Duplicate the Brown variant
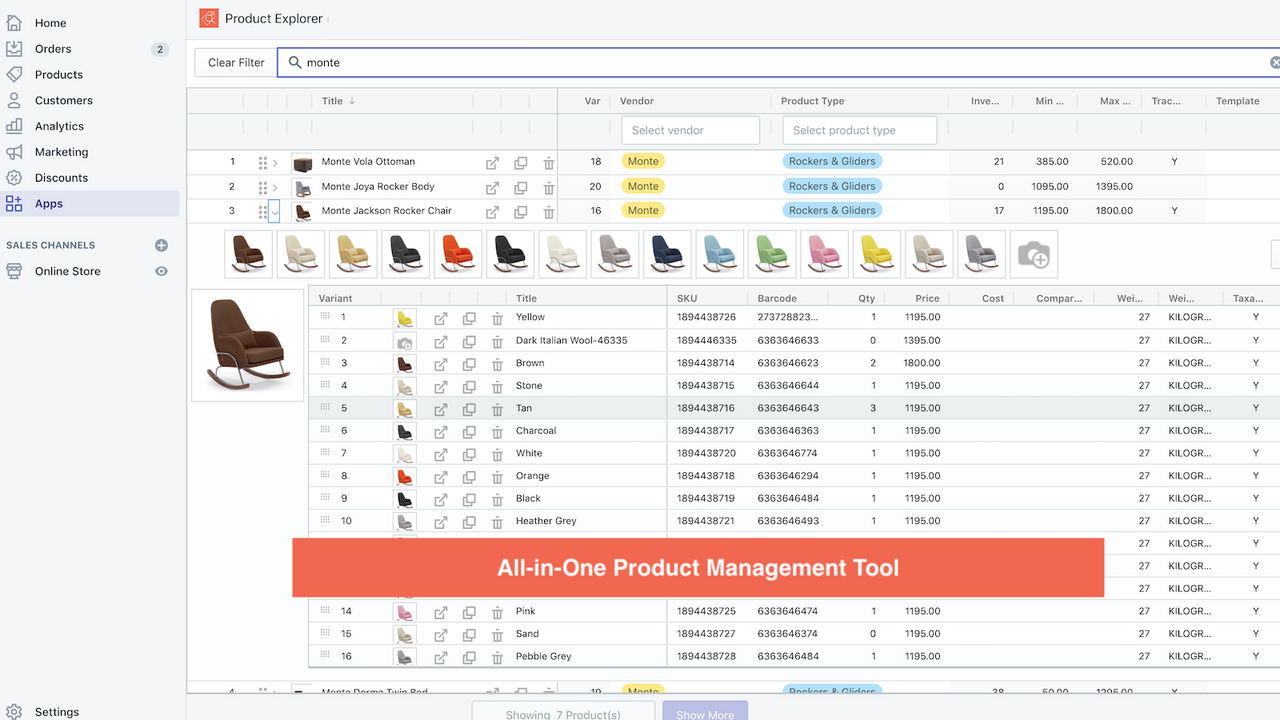 coord(469,363)
